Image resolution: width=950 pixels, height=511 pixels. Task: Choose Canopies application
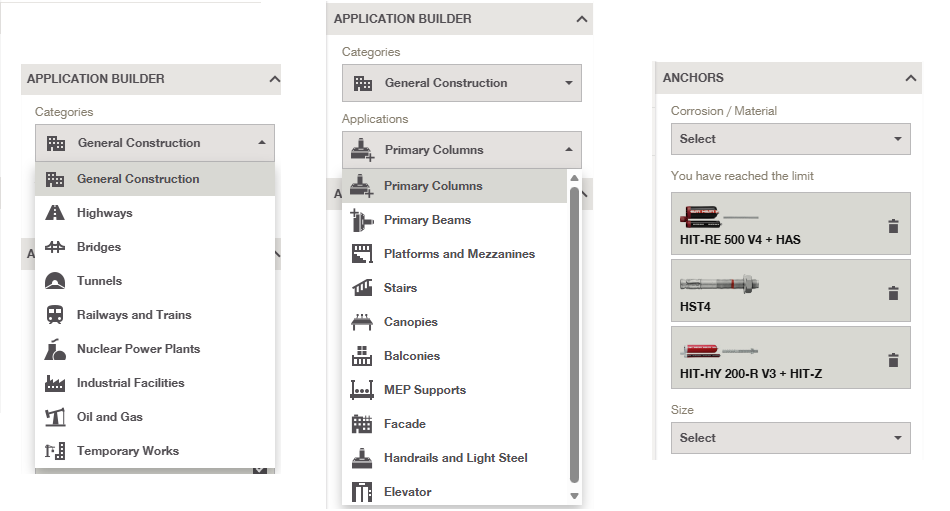pyautogui.click(x=454, y=322)
